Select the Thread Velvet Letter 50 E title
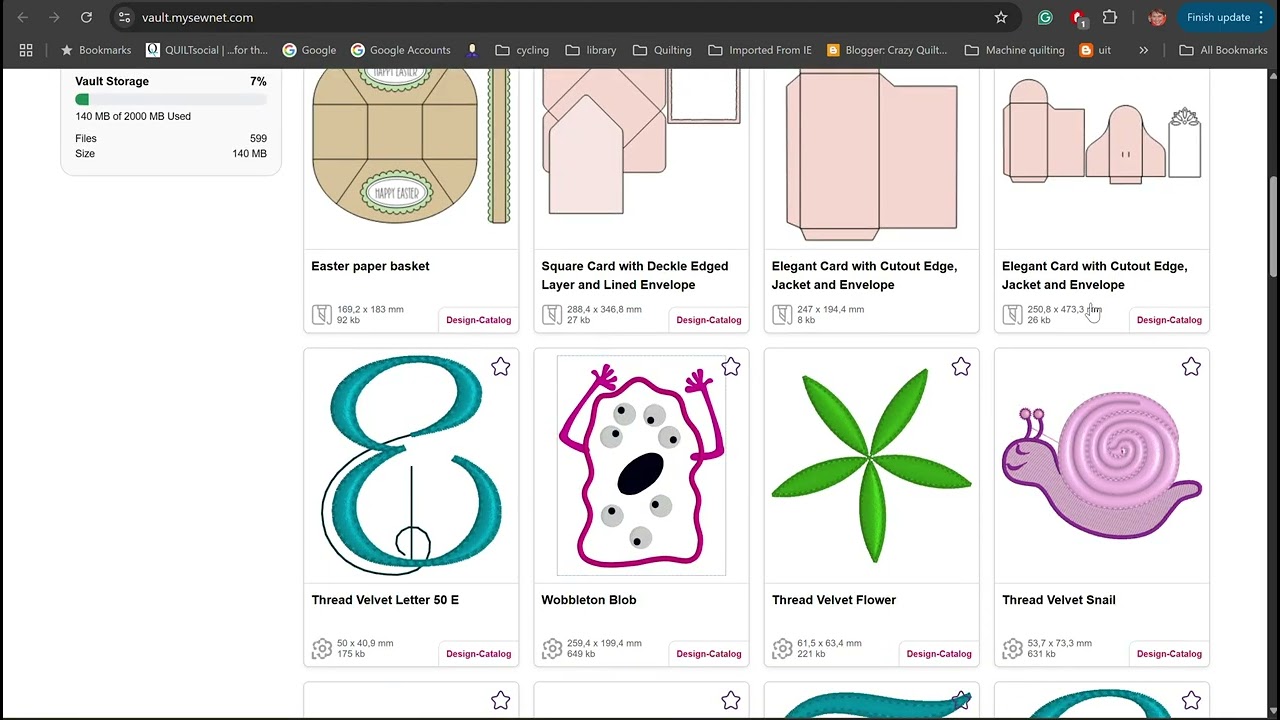Image resolution: width=1280 pixels, height=720 pixels. click(385, 600)
